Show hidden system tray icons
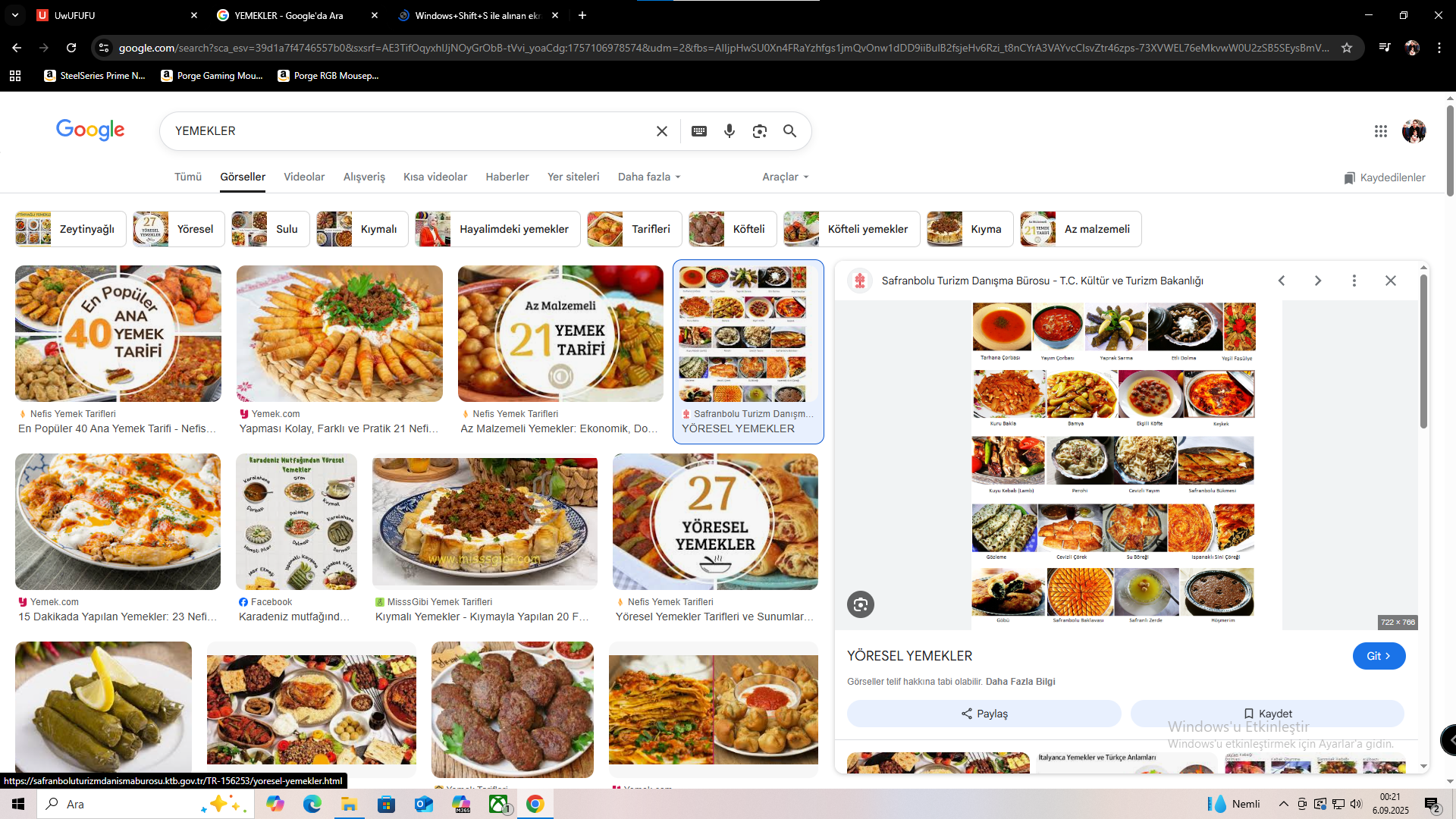This screenshot has height=819, width=1456. [1283, 804]
